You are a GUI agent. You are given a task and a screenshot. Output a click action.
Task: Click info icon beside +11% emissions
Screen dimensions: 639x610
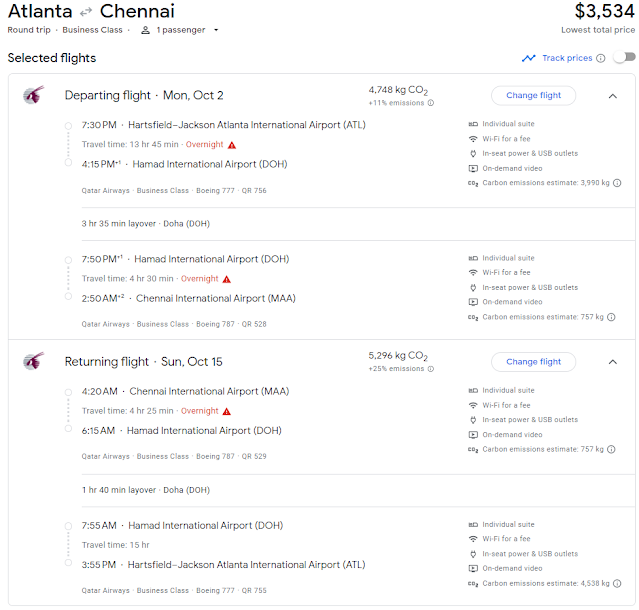pyautogui.click(x=431, y=103)
